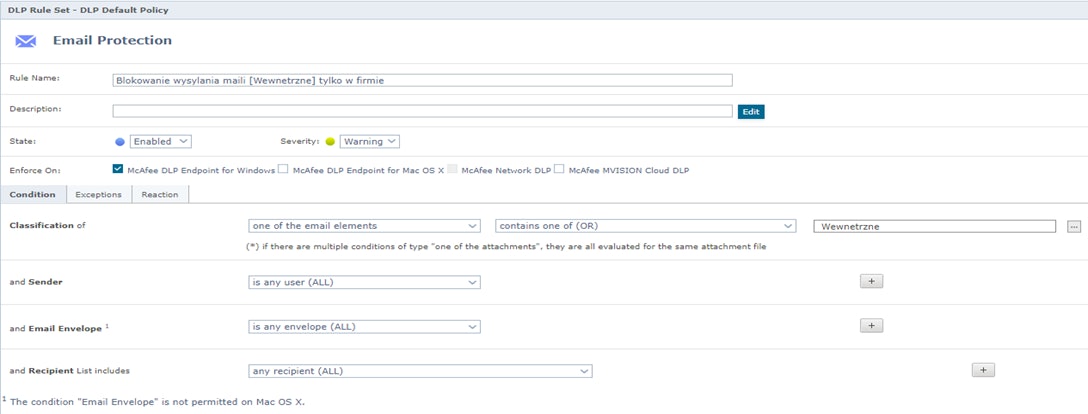Click the yellow Severity warning indicator dot
The height and width of the screenshot is (414, 1088).
click(329, 142)
